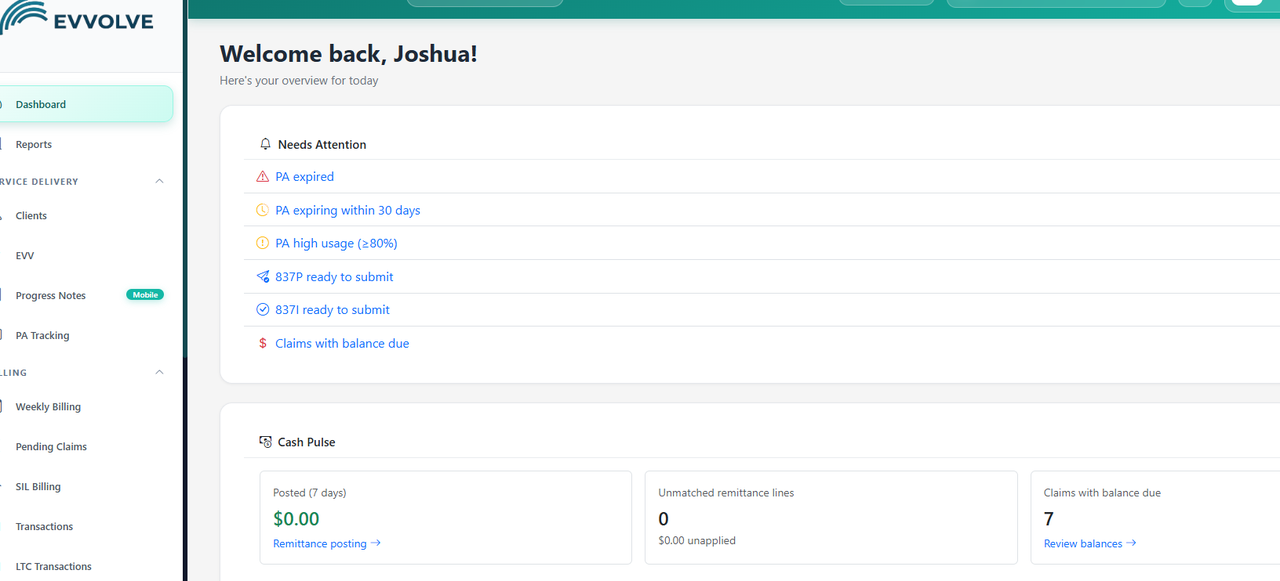Screen dimensions: 1280x581
Task: Click the Weekly Billing sidebar icon
Action: point(3,407)
